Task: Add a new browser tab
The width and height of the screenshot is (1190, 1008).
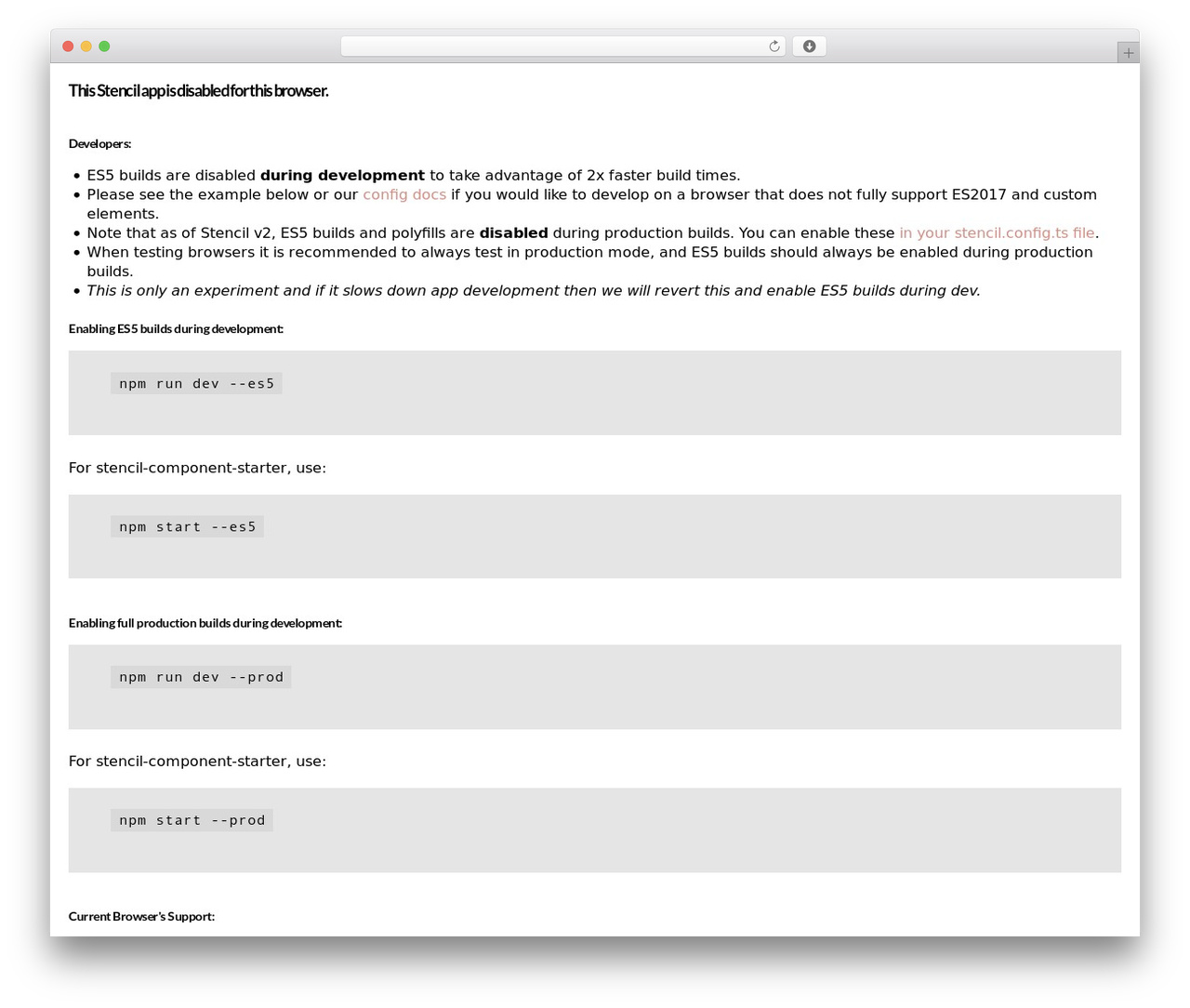Action: pos(1128,53)
